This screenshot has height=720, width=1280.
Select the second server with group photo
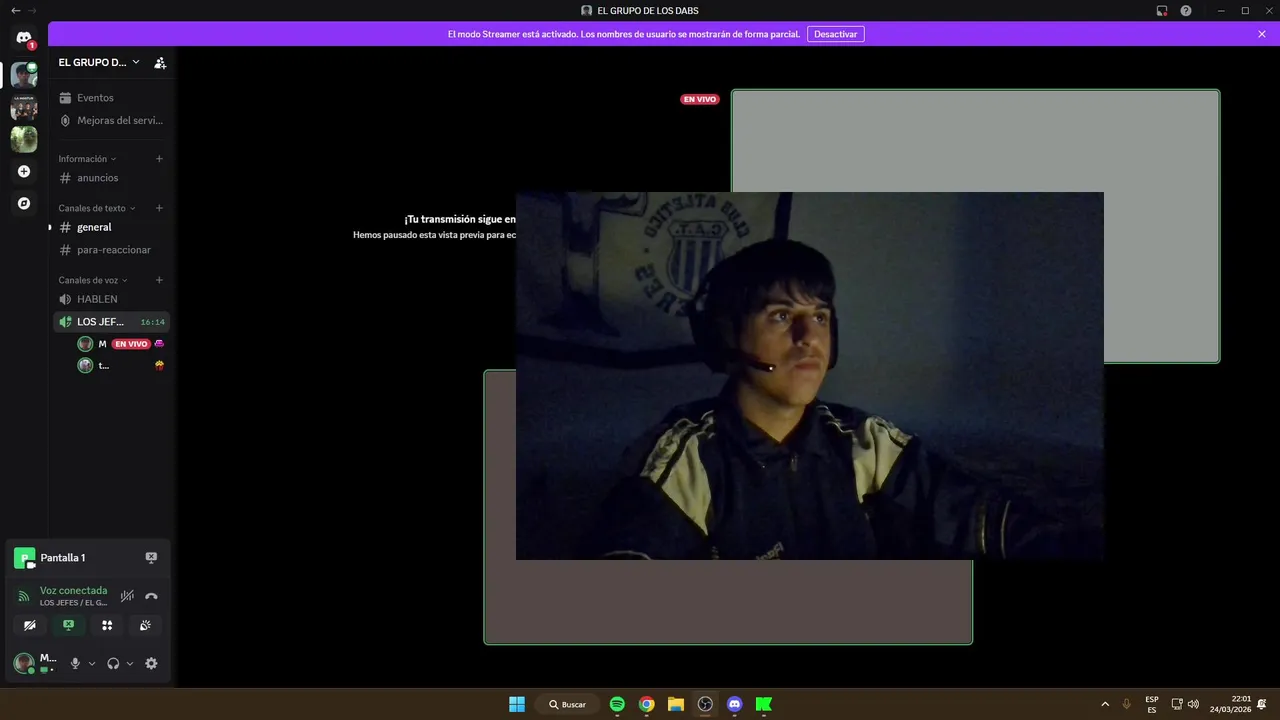coord(24,107)
